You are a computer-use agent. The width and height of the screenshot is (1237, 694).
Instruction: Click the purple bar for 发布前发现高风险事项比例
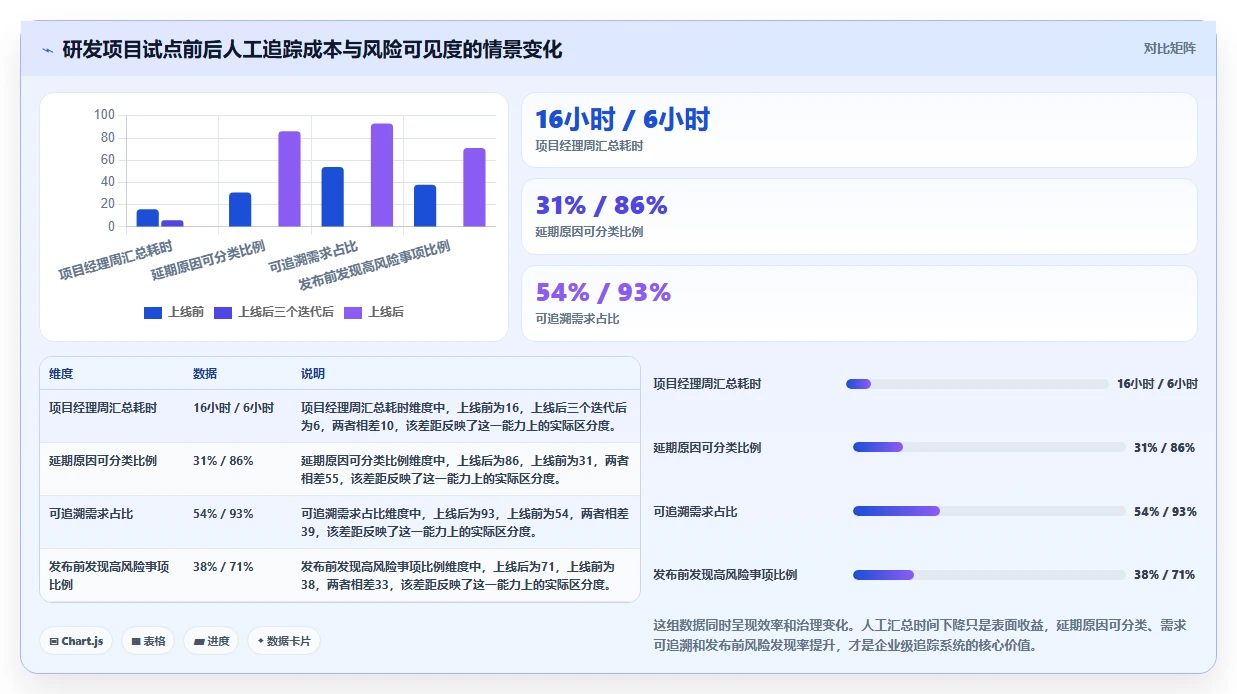pyautogui.click(x=474, y=187)
